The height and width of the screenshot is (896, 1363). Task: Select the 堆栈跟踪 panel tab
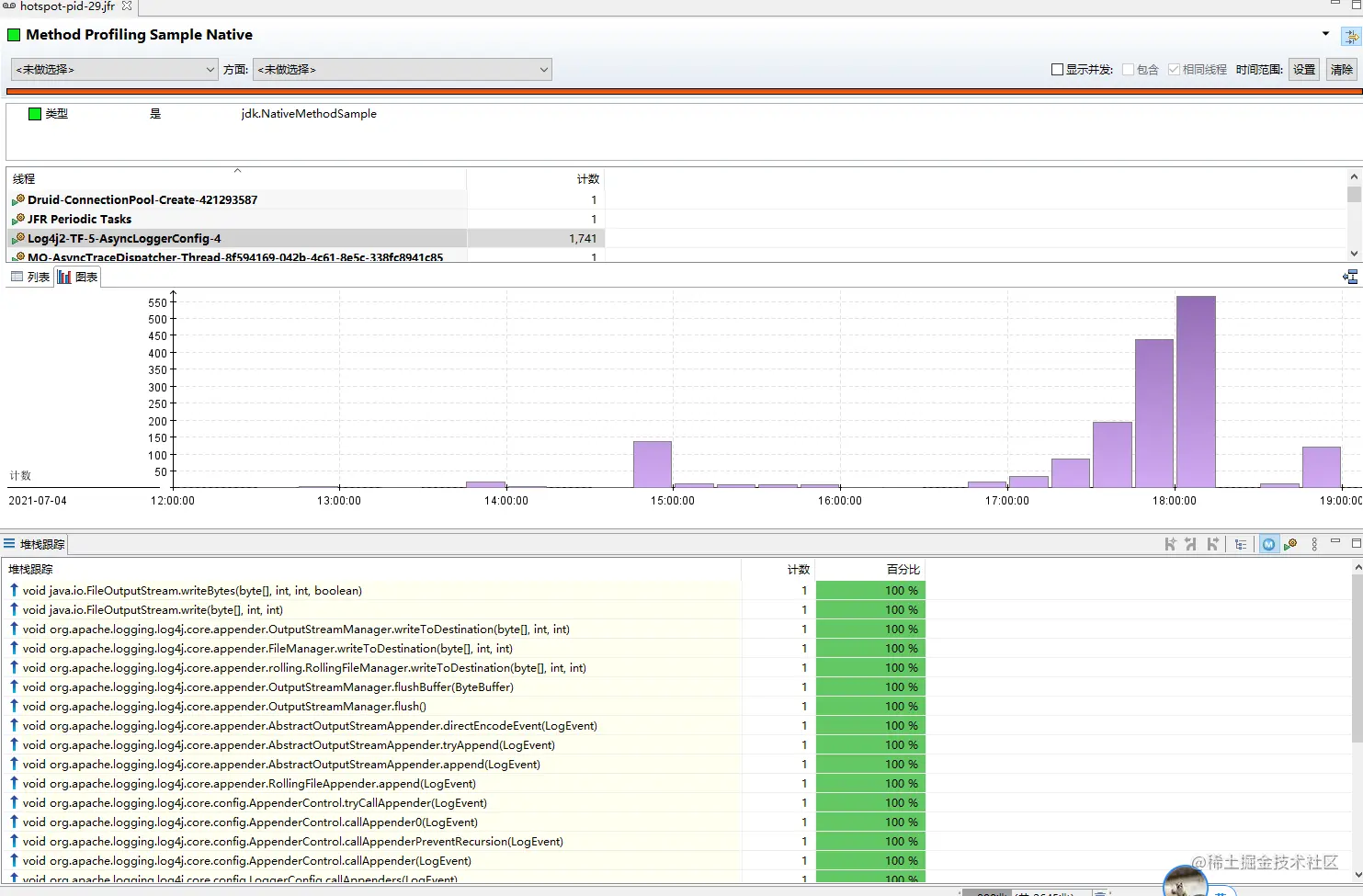(34, 544)
